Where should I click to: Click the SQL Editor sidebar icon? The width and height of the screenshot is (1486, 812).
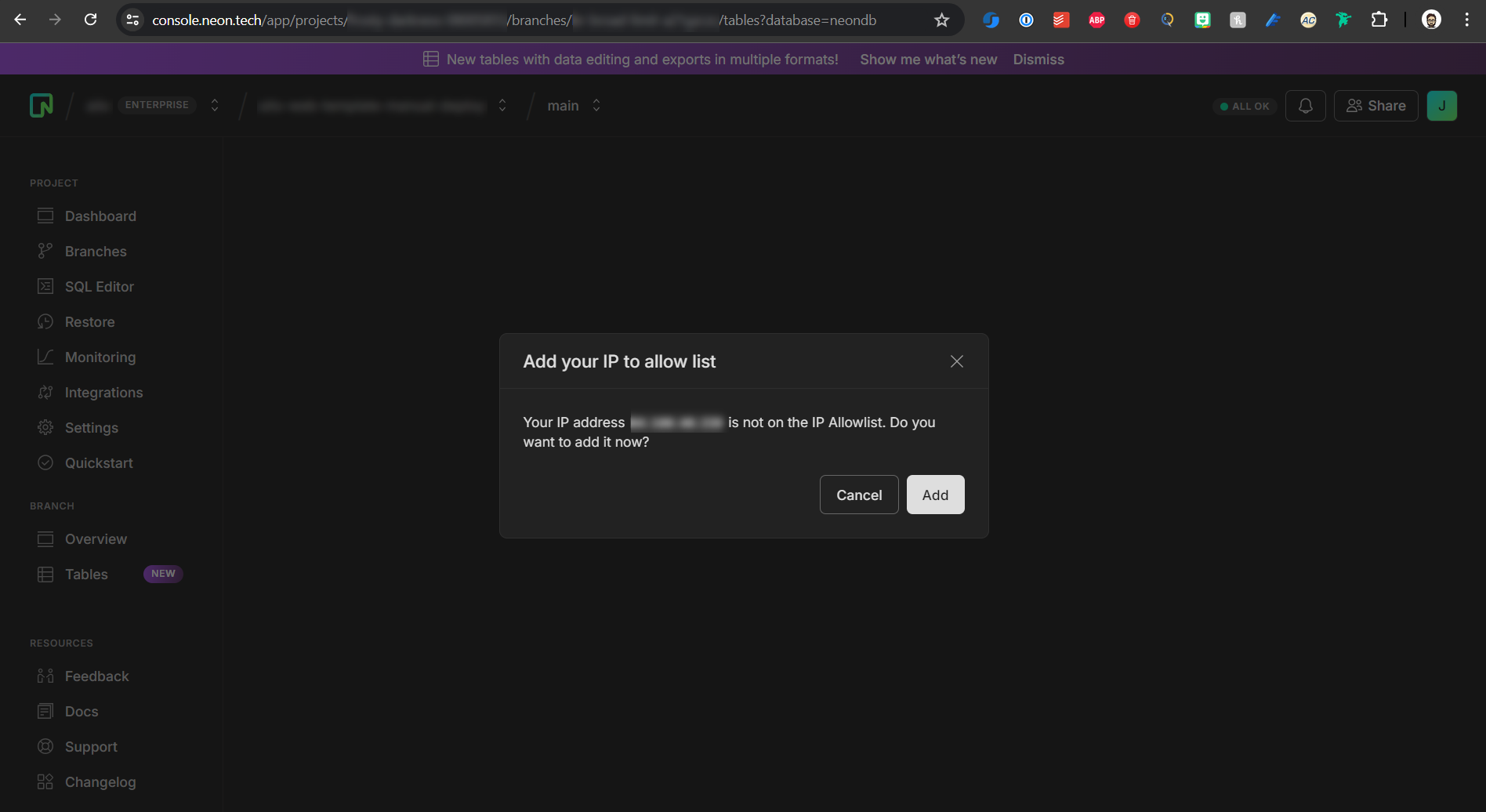click(x=45, y=286)
